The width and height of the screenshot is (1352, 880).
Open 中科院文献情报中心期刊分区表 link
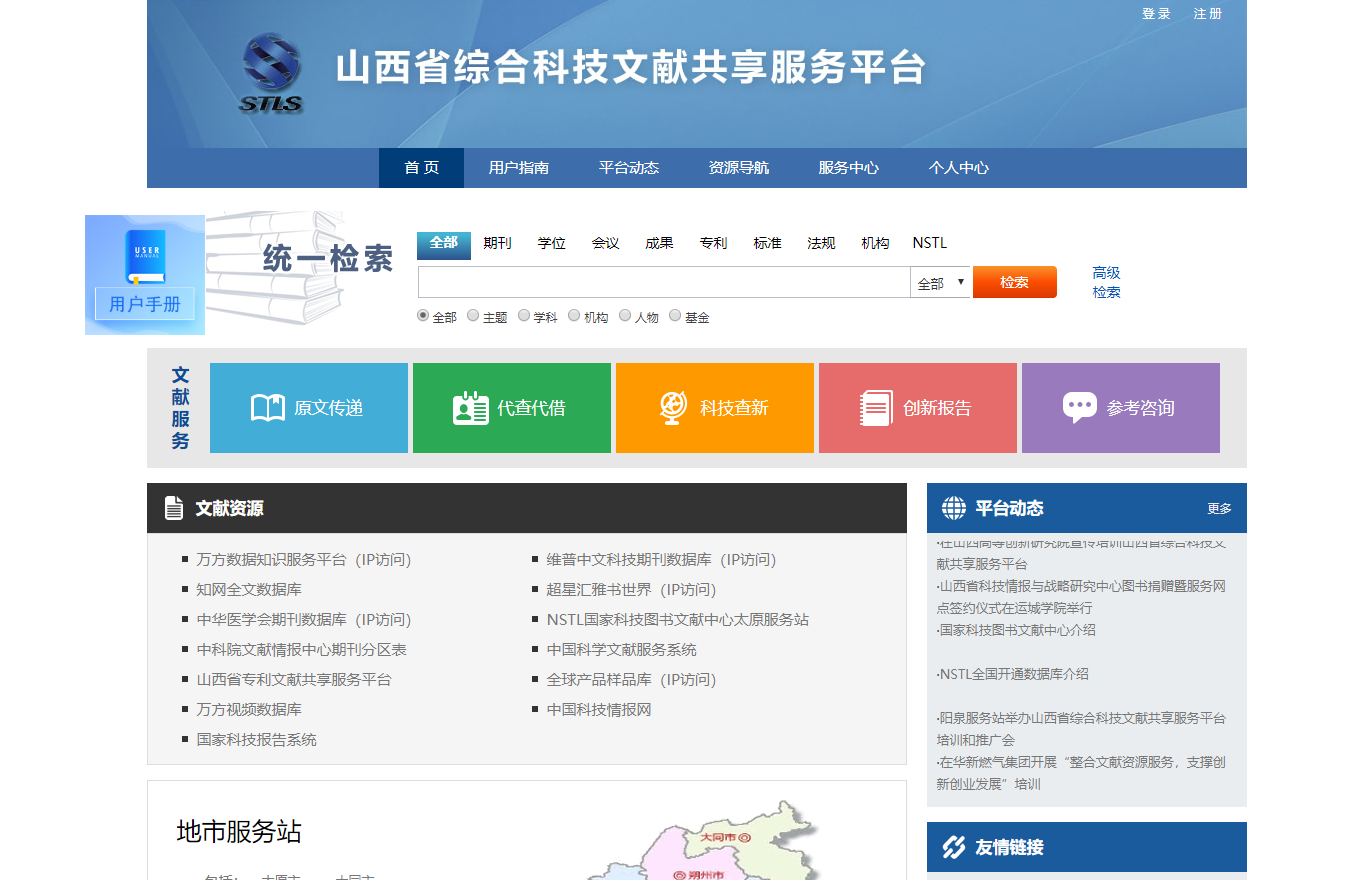coord(302,650)
